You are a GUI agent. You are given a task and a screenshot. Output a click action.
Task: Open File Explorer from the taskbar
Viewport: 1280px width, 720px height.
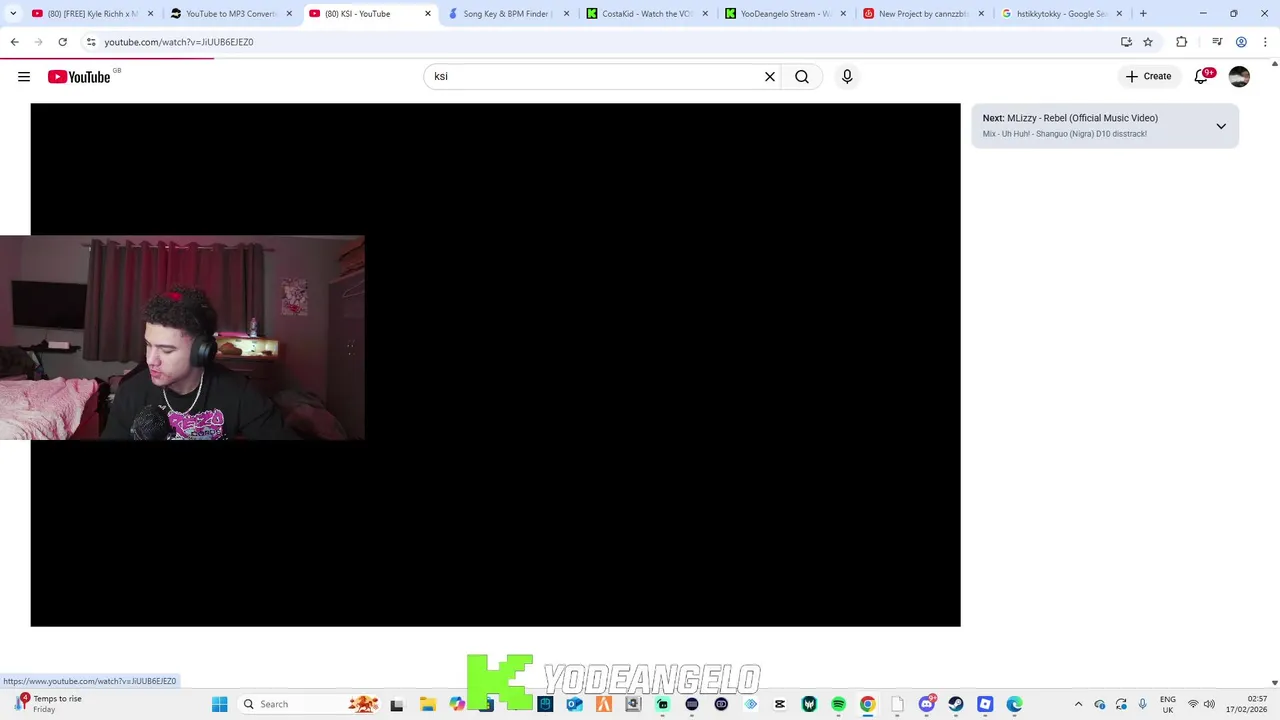click(x=427, y=704)
